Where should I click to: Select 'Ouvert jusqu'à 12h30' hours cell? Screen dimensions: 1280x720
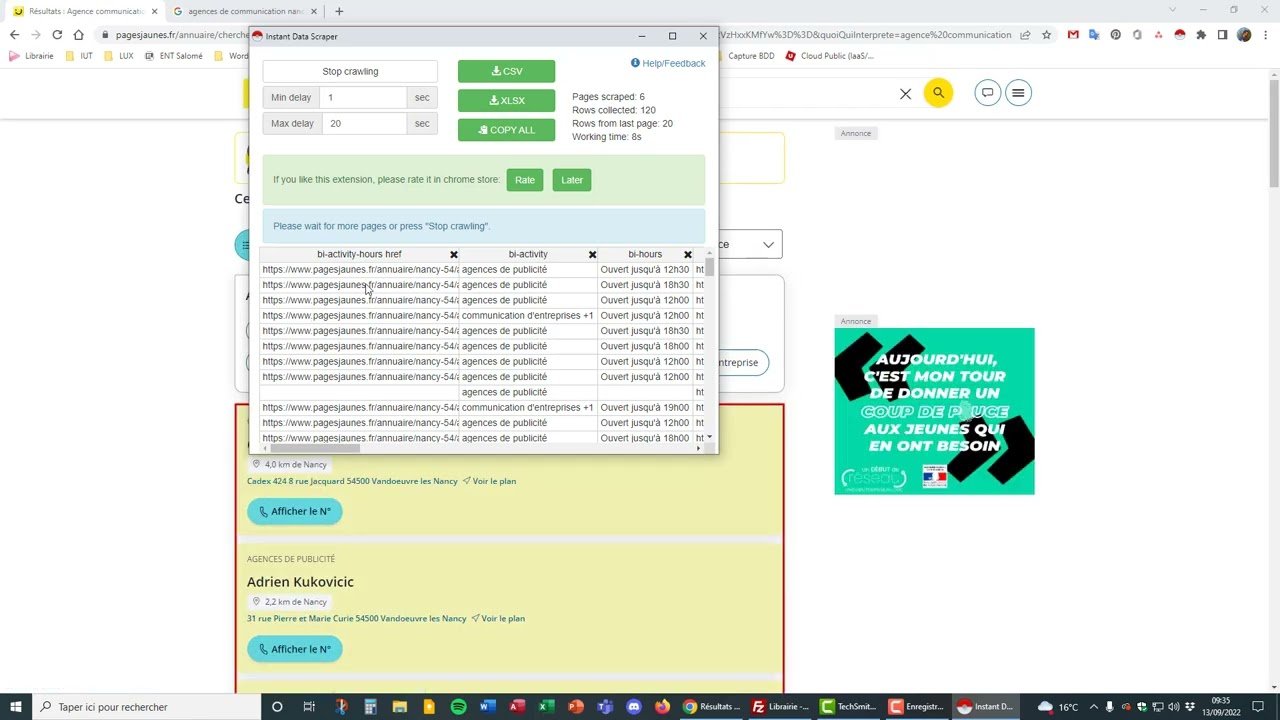645,270
